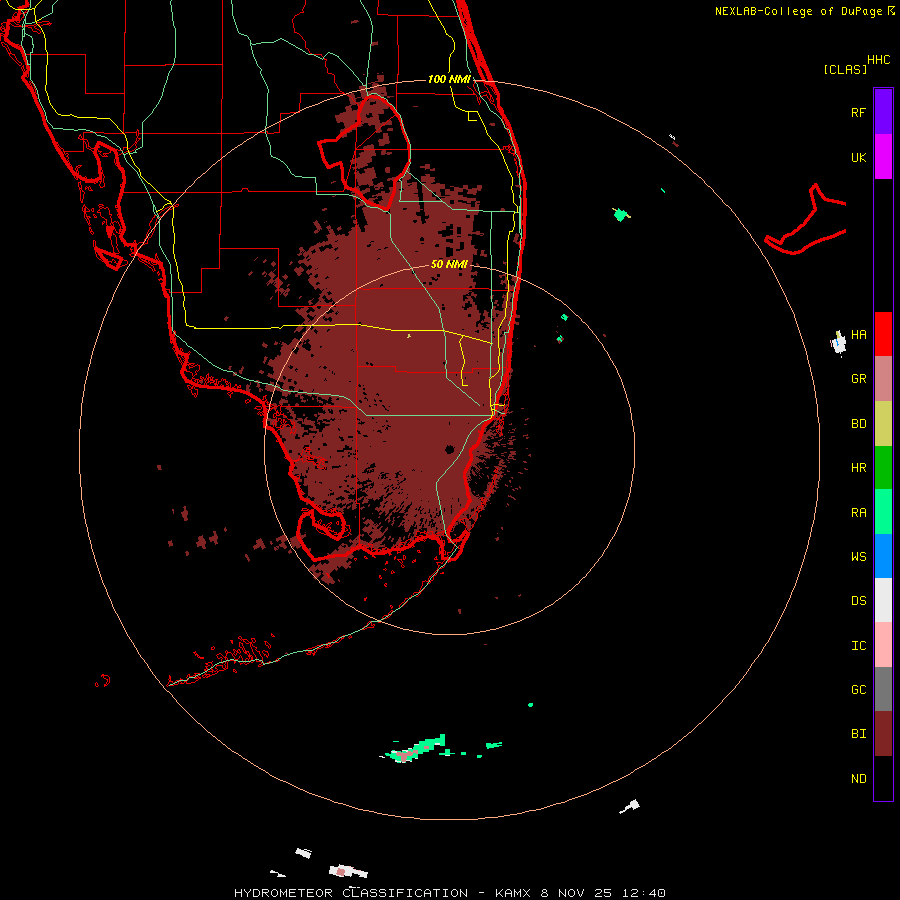Click the 'RF' legend label
Viewport: 900px width, 900px height.
click(858, 112)
